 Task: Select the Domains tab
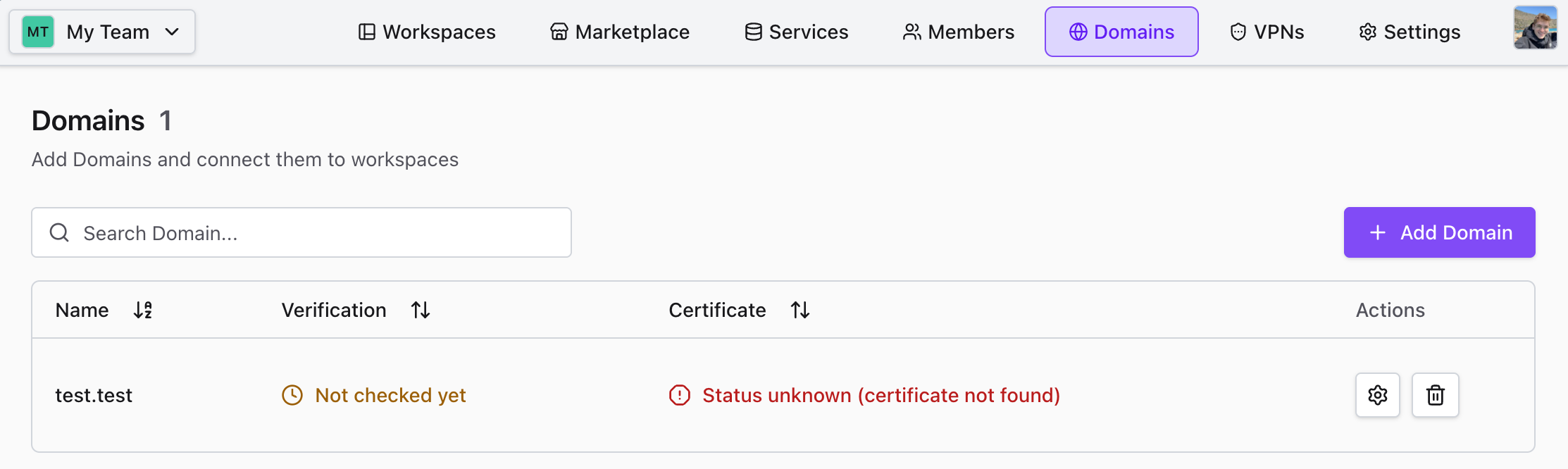point(1121,32)
